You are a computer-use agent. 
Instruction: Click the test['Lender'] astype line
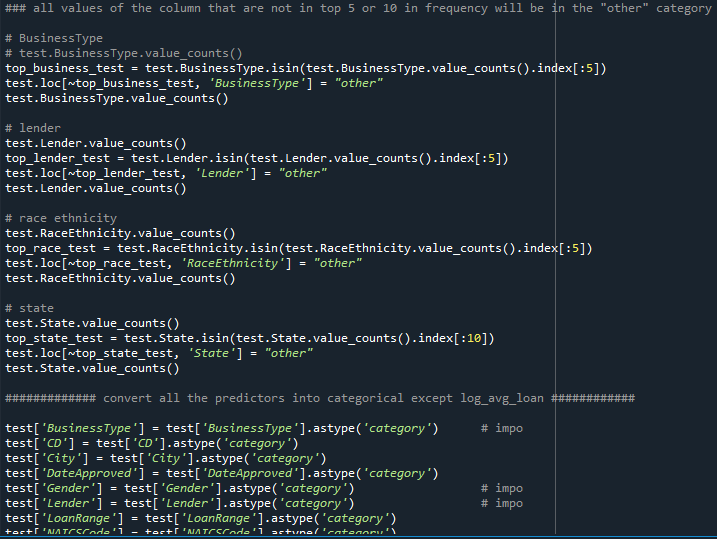click(180, 504)
